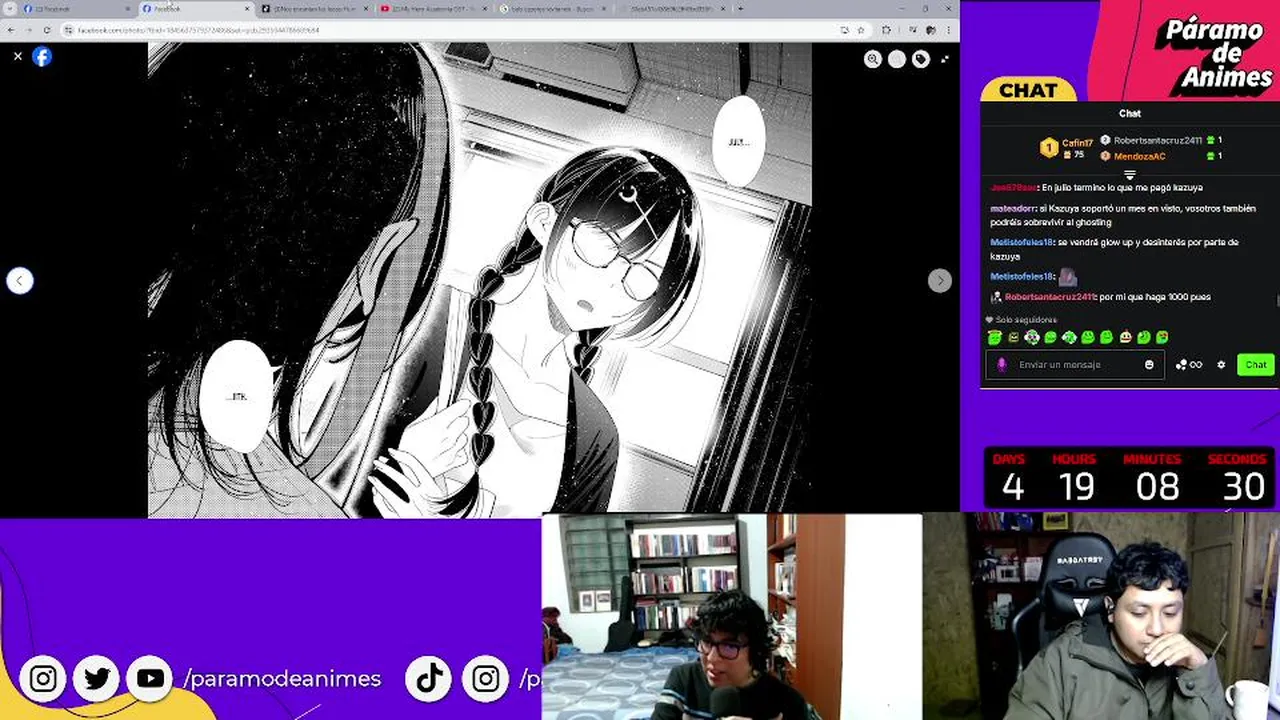
Task: Click the Solo seguidores heart label
Action: 1021,320
